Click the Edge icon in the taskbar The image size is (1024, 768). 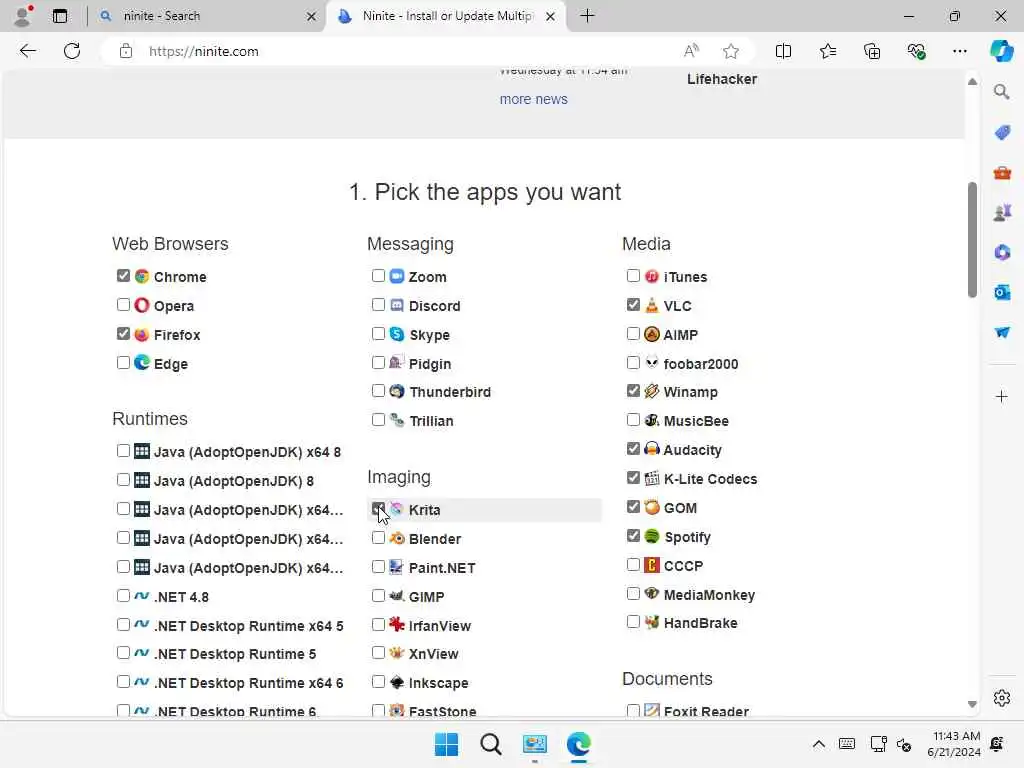579,744
